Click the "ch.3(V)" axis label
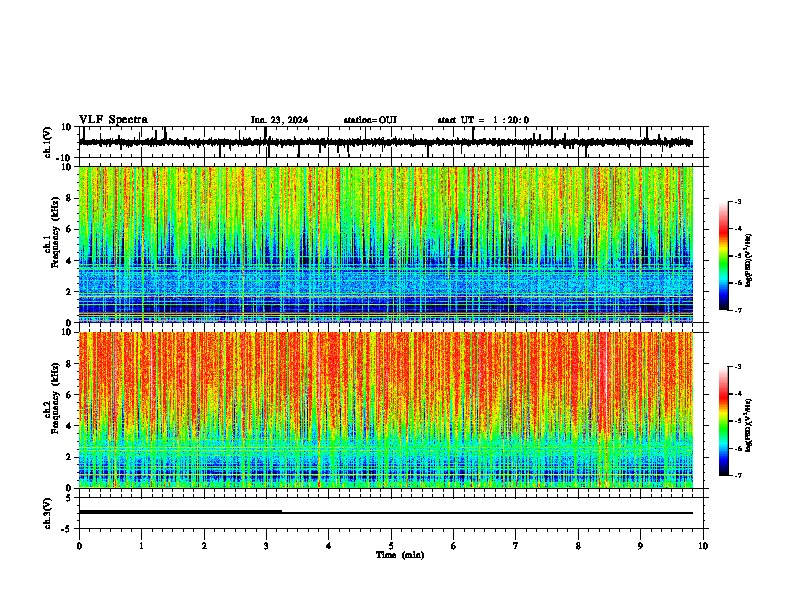This screenshot has width=792, height=612. point(48,513)
